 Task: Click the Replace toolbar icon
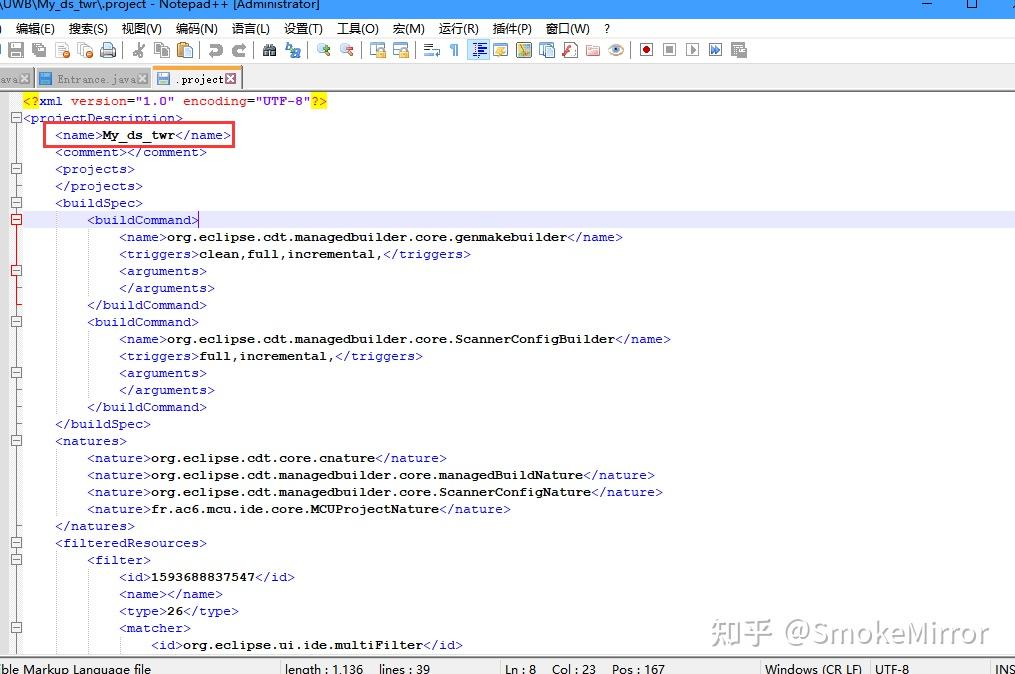point(291,49)
